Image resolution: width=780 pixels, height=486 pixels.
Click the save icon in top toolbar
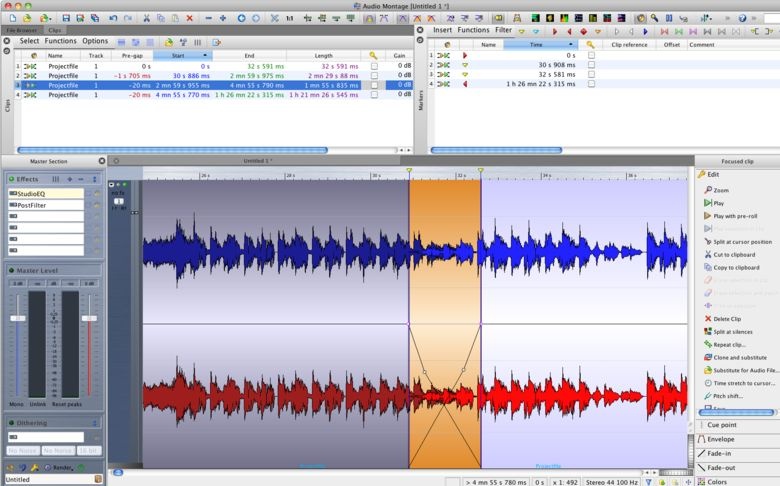[x=66, y=18]
